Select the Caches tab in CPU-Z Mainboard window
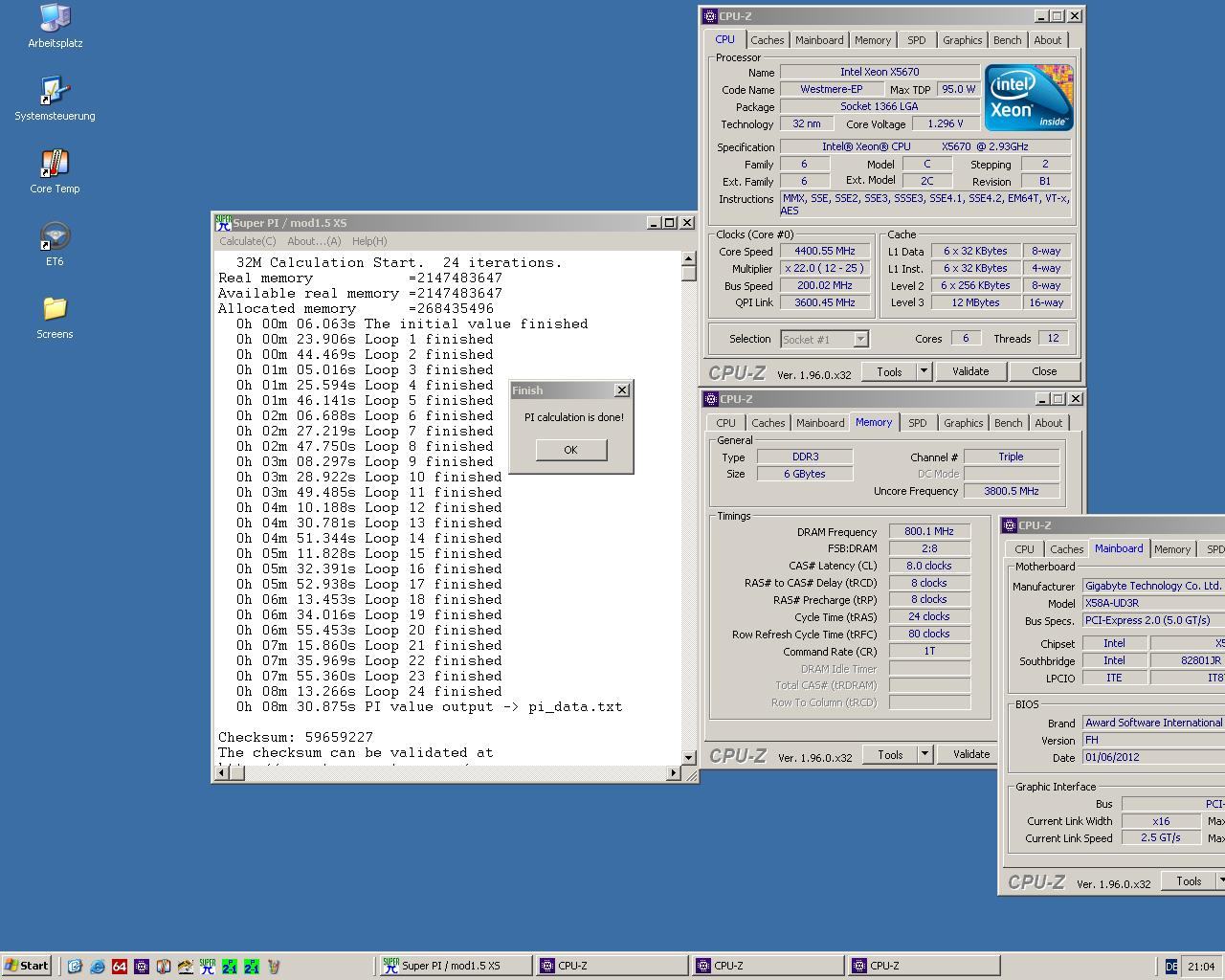Screen dimensions: 1225x980 [x=1066, y=549]
